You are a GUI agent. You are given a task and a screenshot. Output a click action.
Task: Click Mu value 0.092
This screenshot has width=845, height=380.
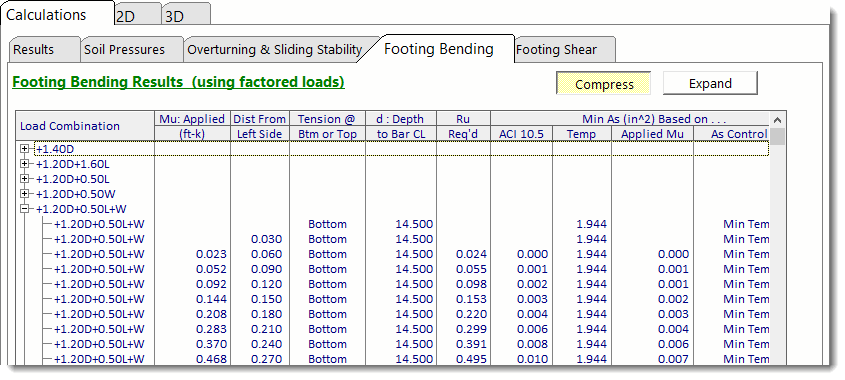[211, 285]
